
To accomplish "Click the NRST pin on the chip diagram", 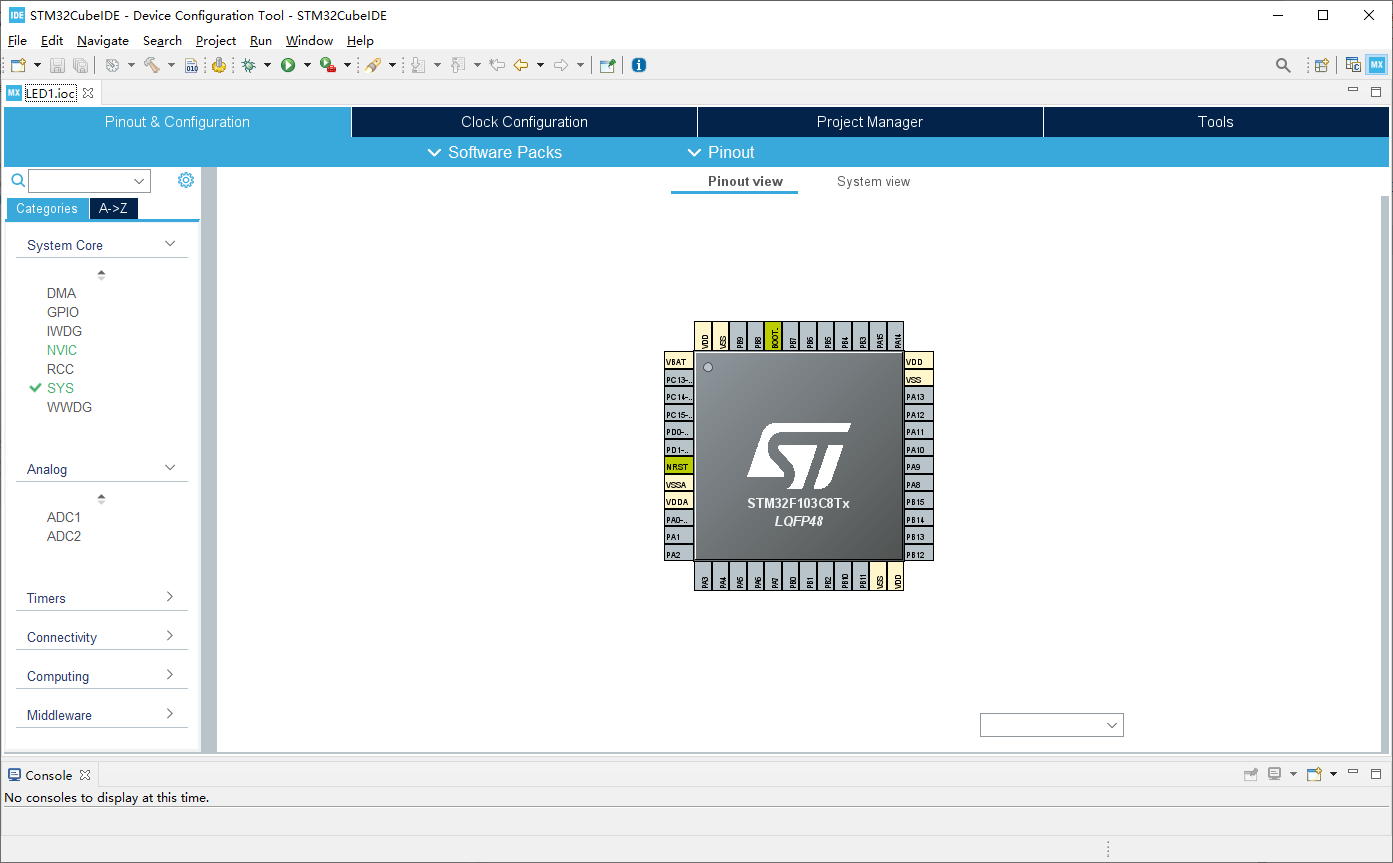I will 678,466.
